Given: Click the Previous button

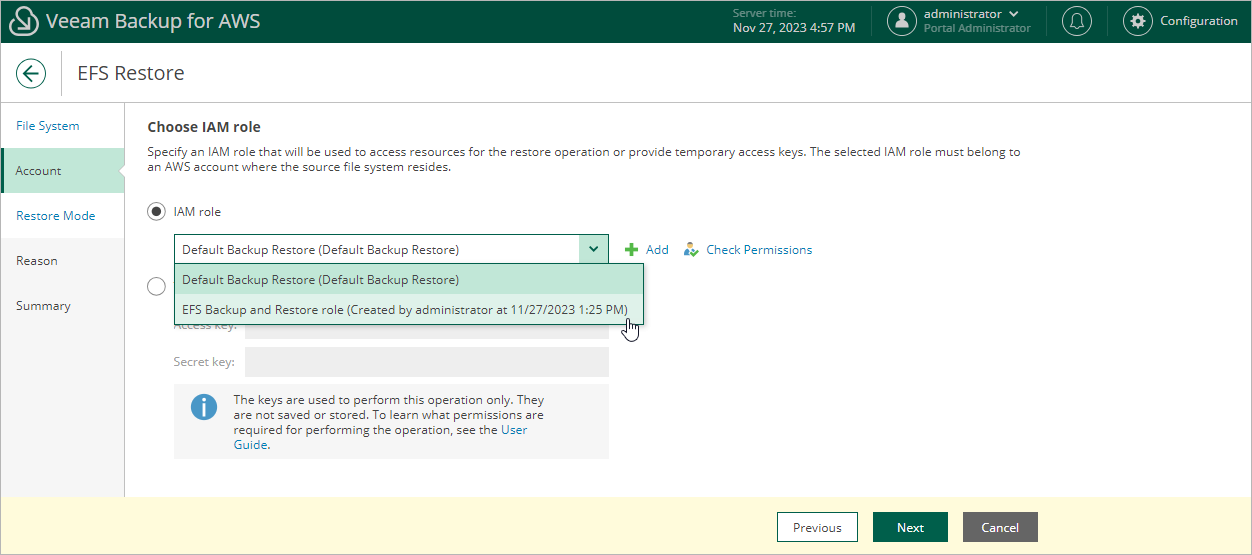Looking at the screenshot, I should coord(817,527).
